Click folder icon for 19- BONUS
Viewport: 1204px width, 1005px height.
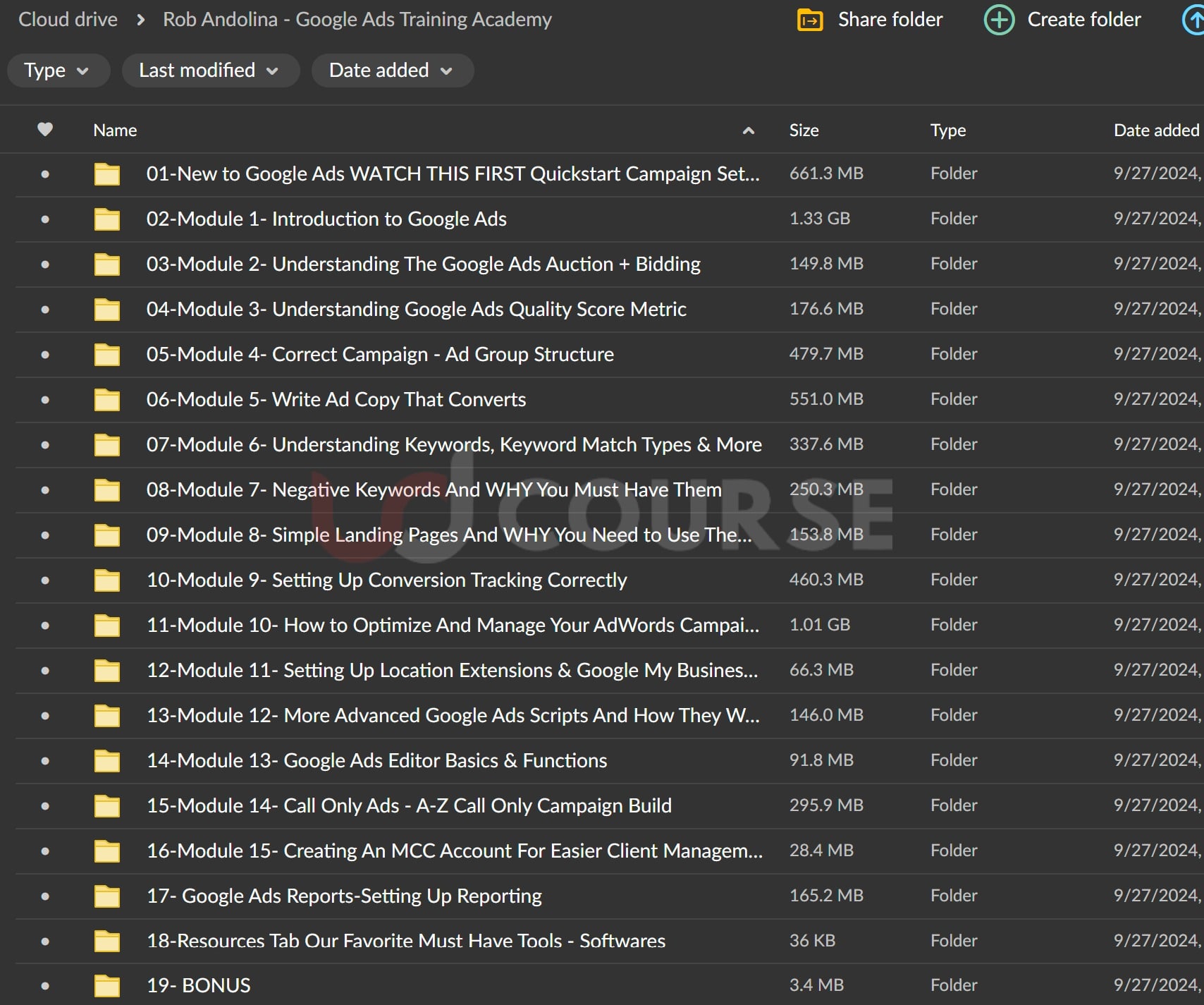pos(107,986)
